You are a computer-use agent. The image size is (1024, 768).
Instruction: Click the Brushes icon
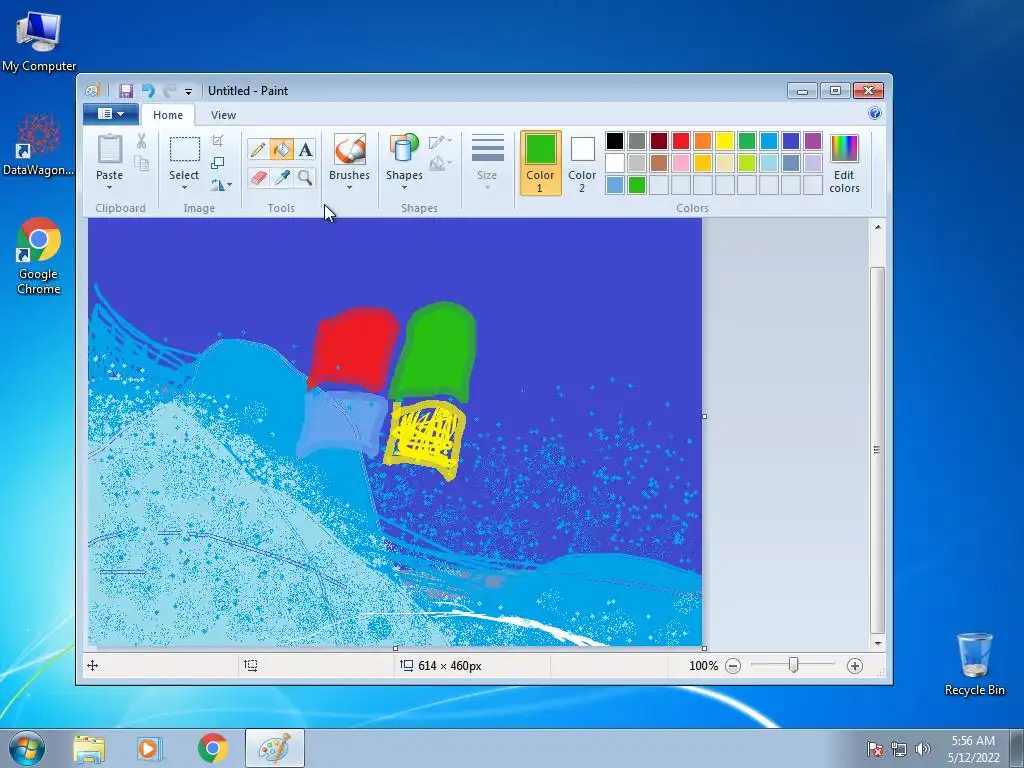(349, 149)
